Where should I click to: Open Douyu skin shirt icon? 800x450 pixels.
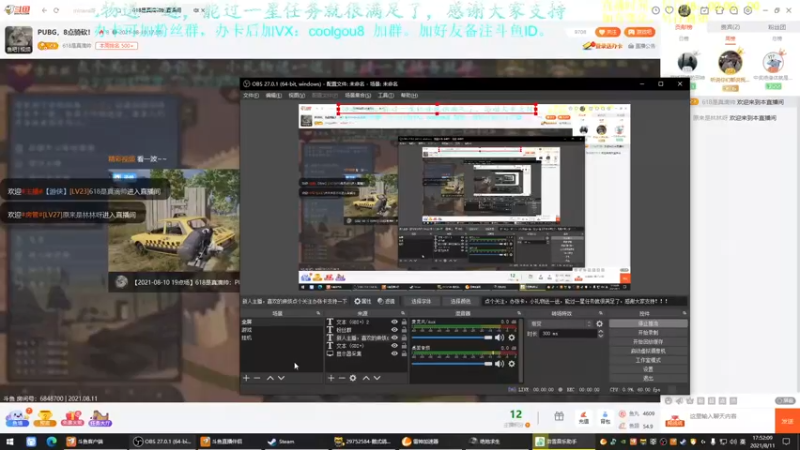coord(719,10)
